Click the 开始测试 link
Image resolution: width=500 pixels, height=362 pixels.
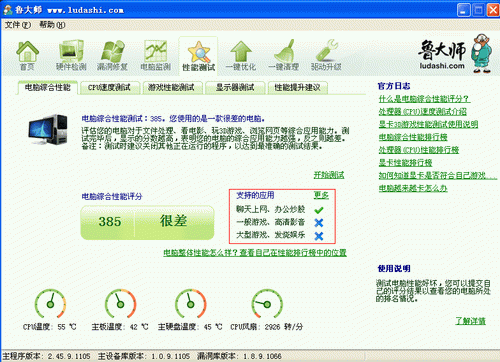329,175
